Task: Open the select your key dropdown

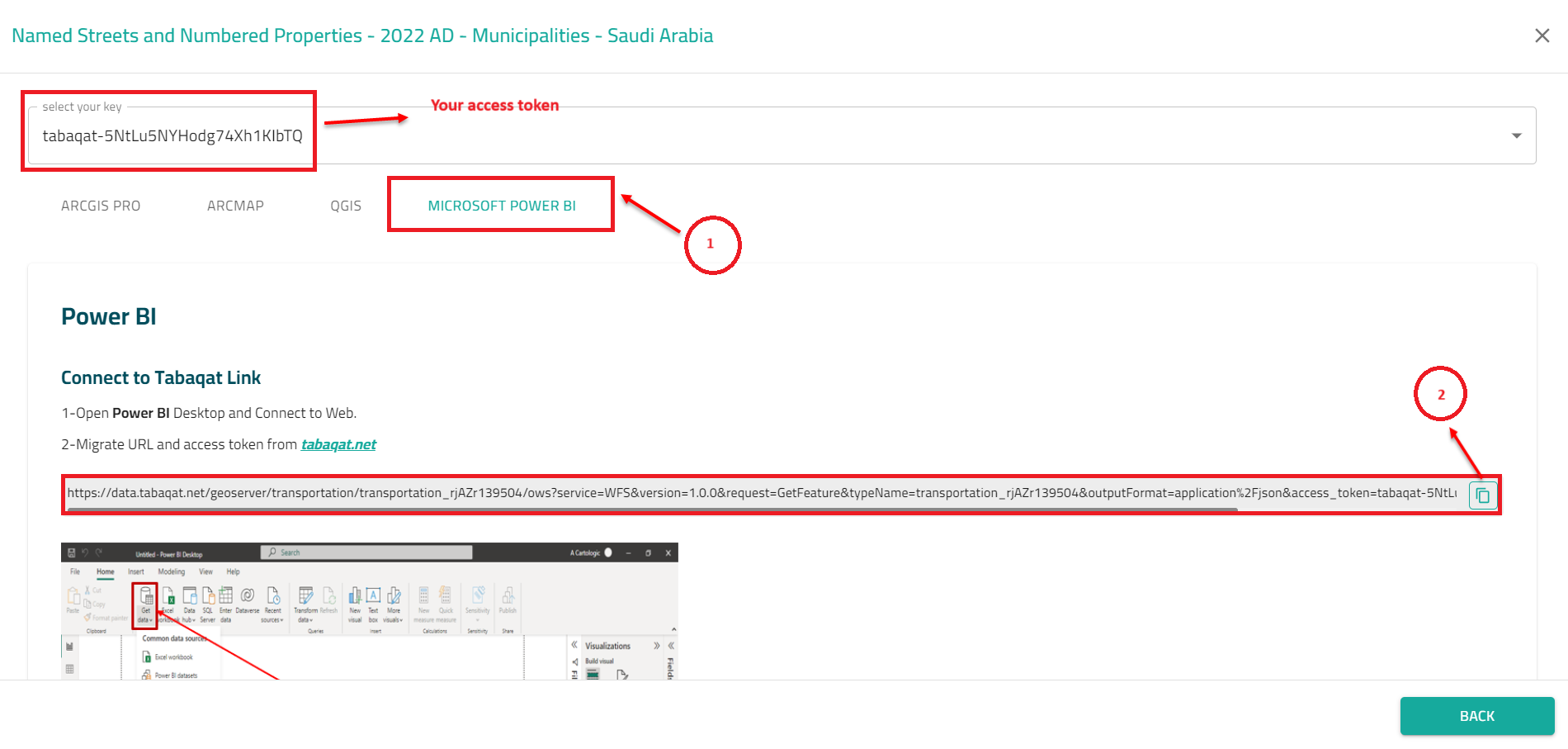Action: [x=782, y=135]
